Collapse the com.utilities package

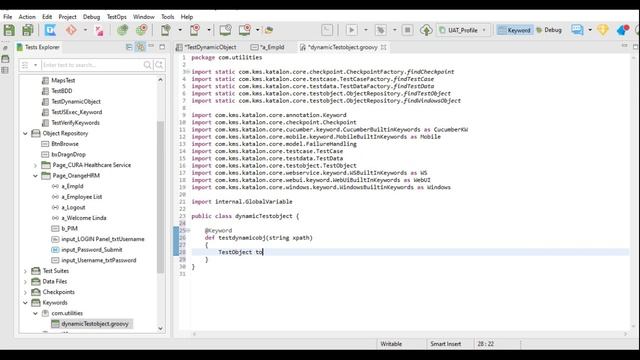click(36, 313)
